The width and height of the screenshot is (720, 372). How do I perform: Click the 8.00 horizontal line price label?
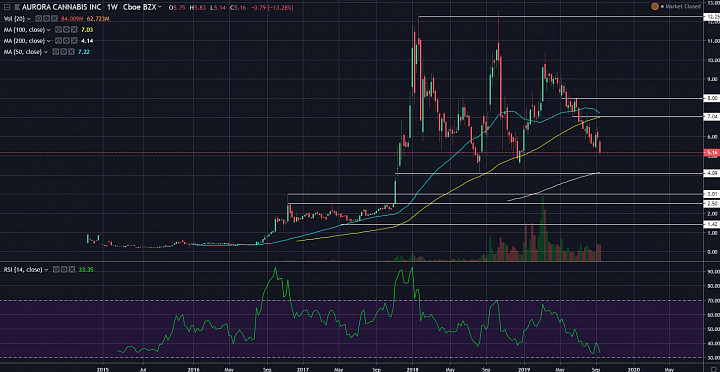(x=712, y=98)
